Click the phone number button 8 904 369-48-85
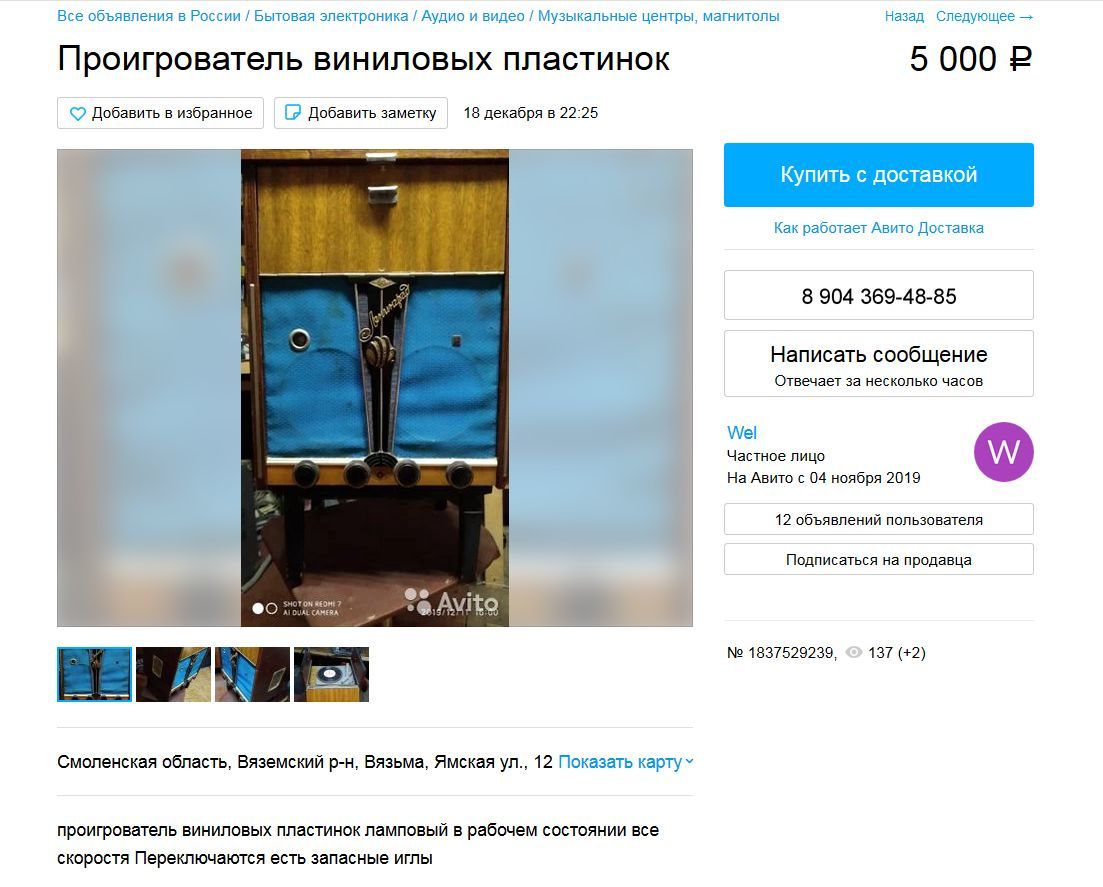The width and height of the screenshot is (1103, 887). point(879,295)
